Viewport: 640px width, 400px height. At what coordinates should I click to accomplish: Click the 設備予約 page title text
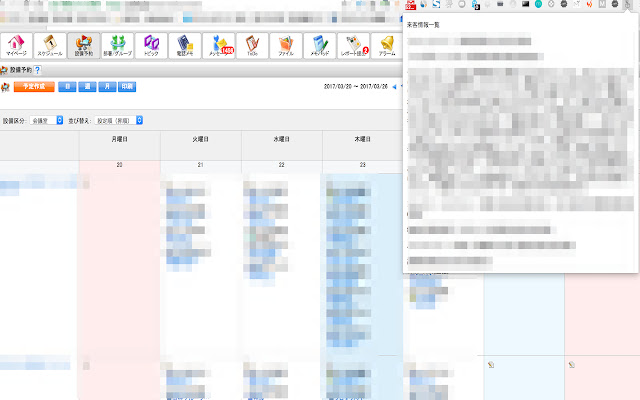[21, 70]
